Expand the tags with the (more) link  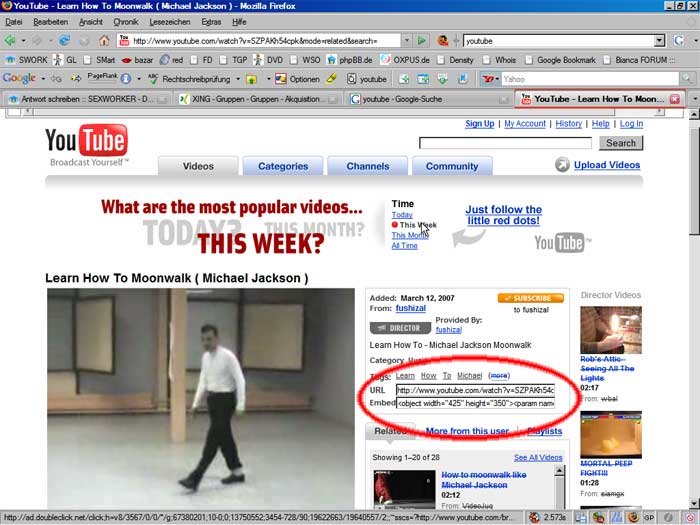499,376
